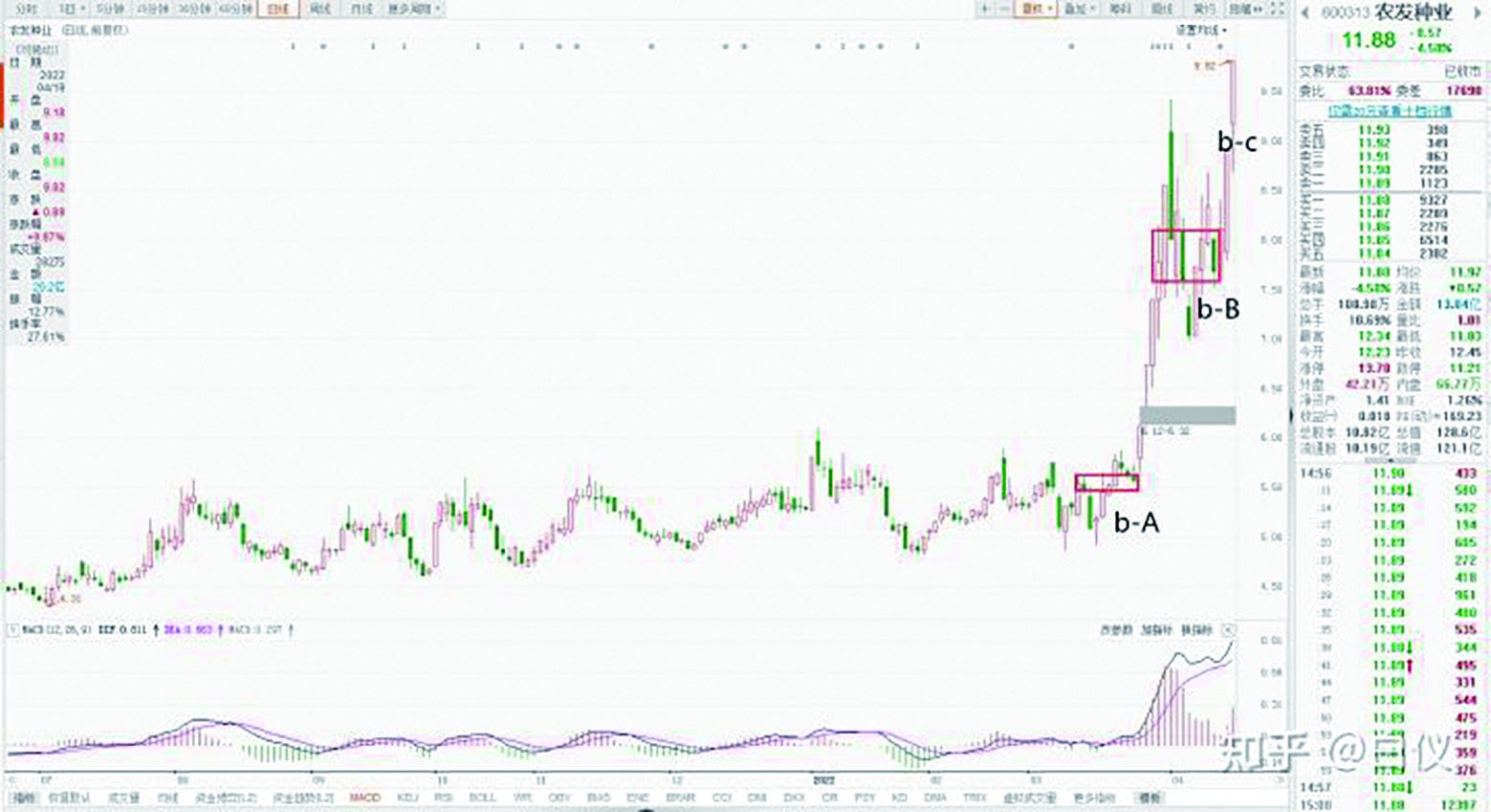
Task: Select the RSI indicator tab
Action: (x=443, y=798)
